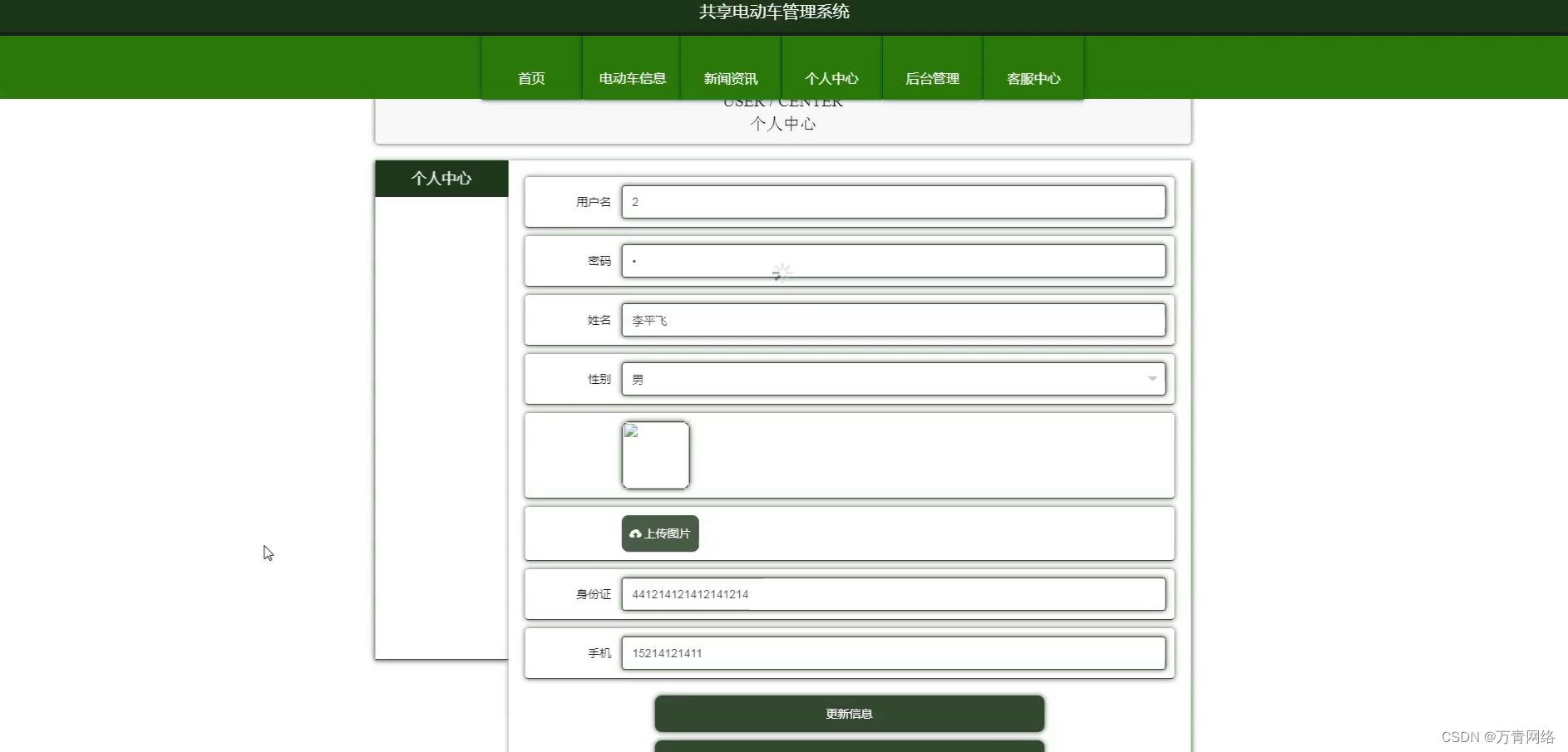The height and width of the screenshot is (752, 1568).
Task: Click the 上传图片 upload button
Action: (x=659, y=533)
